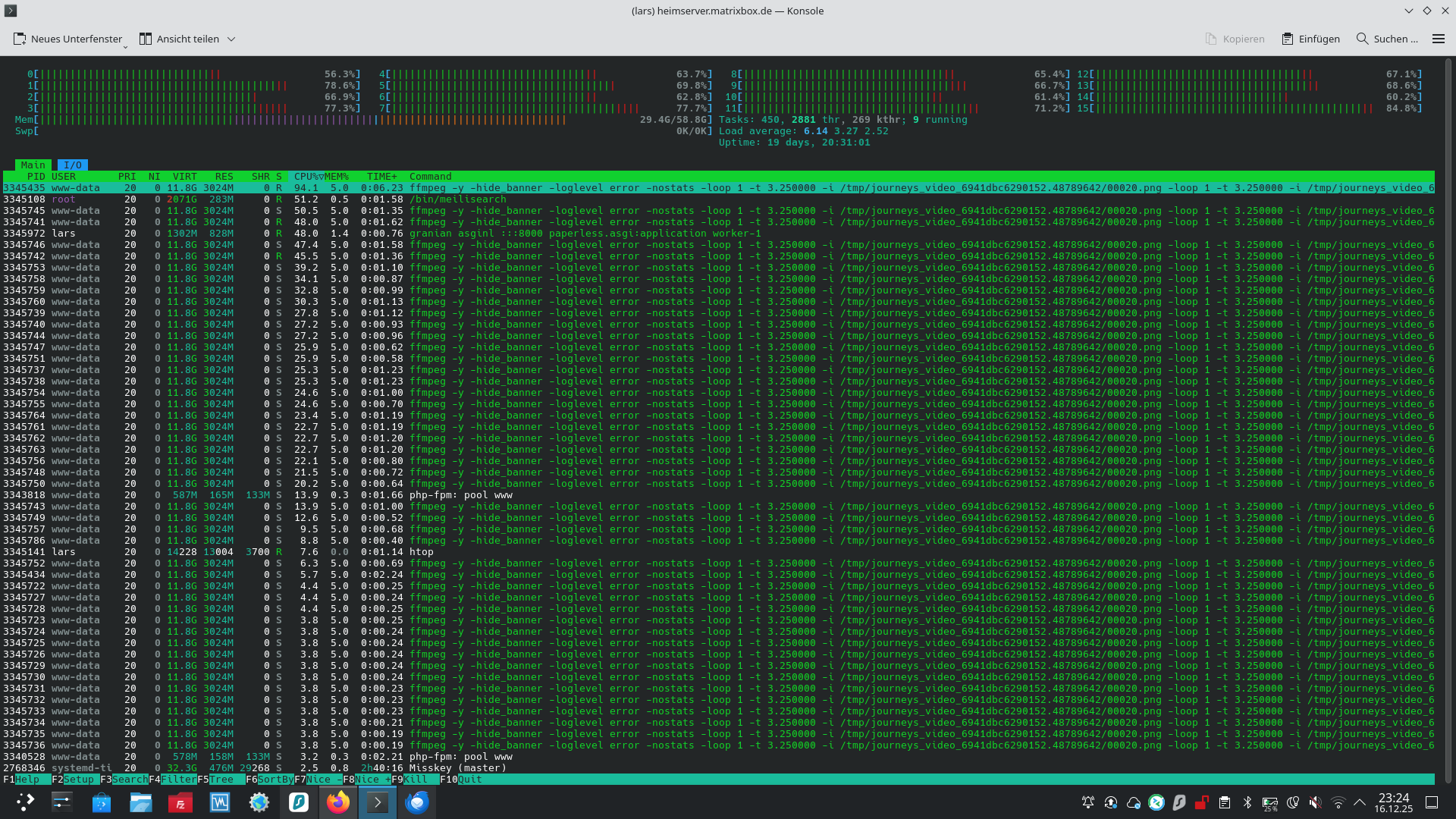Switch to htop I/O tab
Viewport: 1456px width, 819px height.
(x=73, y=165)
